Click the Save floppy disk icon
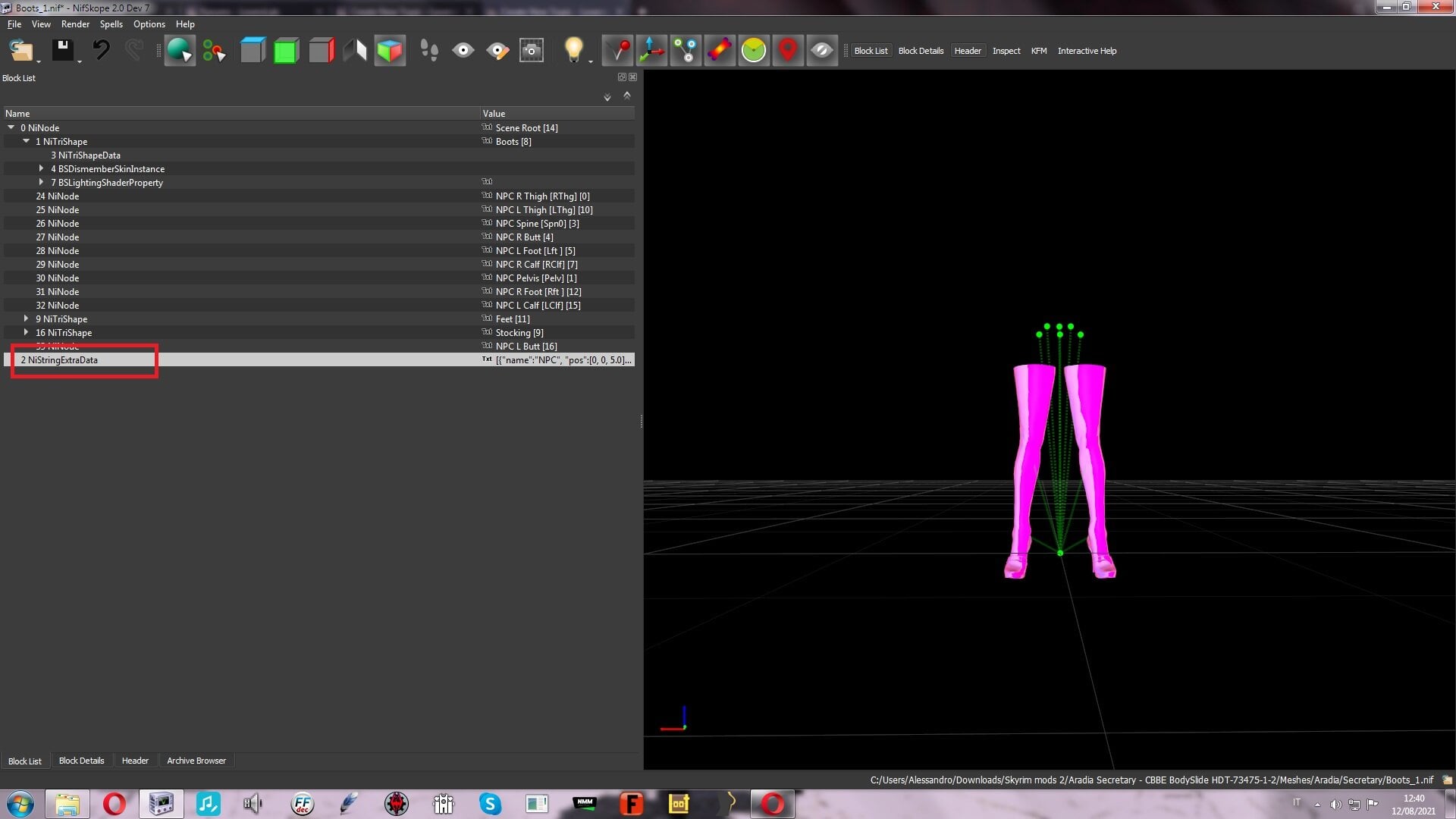1456x819 pixels. (63, 51)
